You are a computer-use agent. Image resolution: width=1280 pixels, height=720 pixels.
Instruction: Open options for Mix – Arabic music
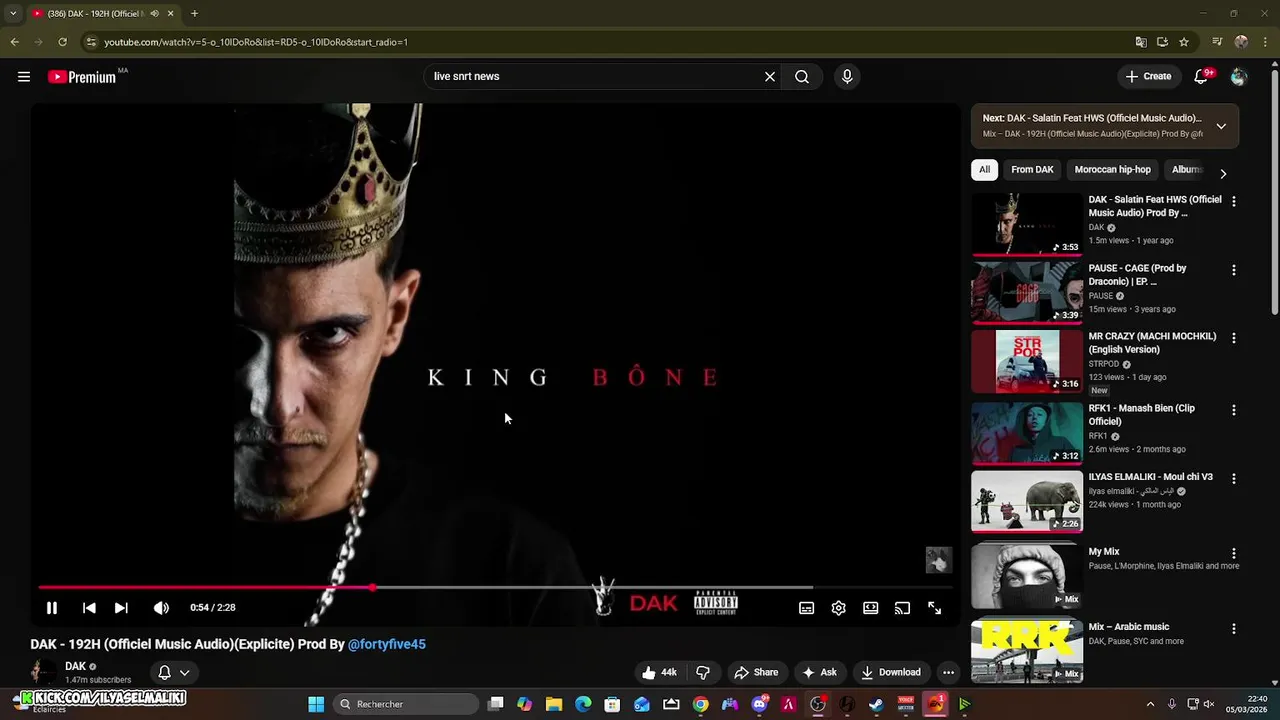[1233, 629]
